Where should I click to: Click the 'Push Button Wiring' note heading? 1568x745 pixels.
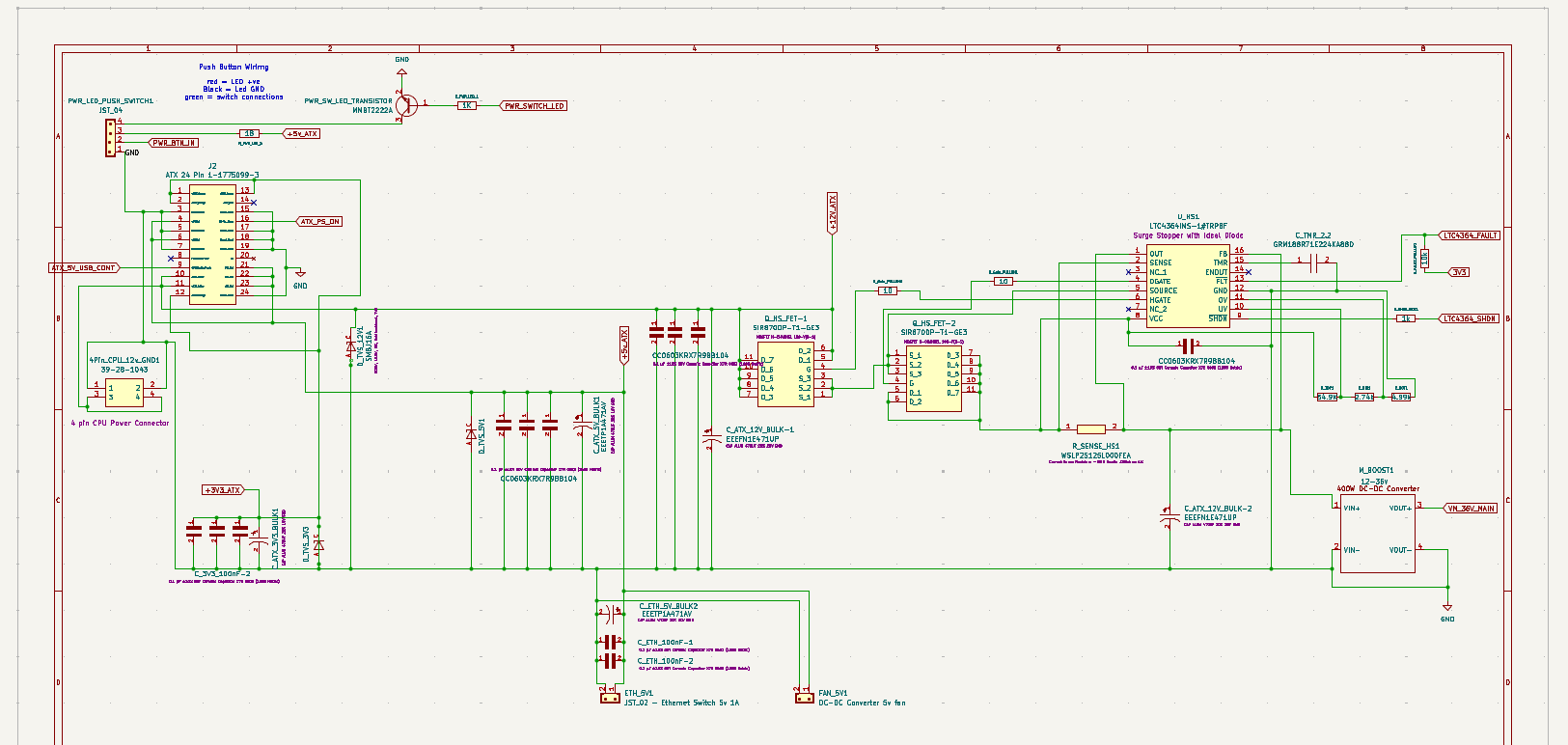pos(234,67)
